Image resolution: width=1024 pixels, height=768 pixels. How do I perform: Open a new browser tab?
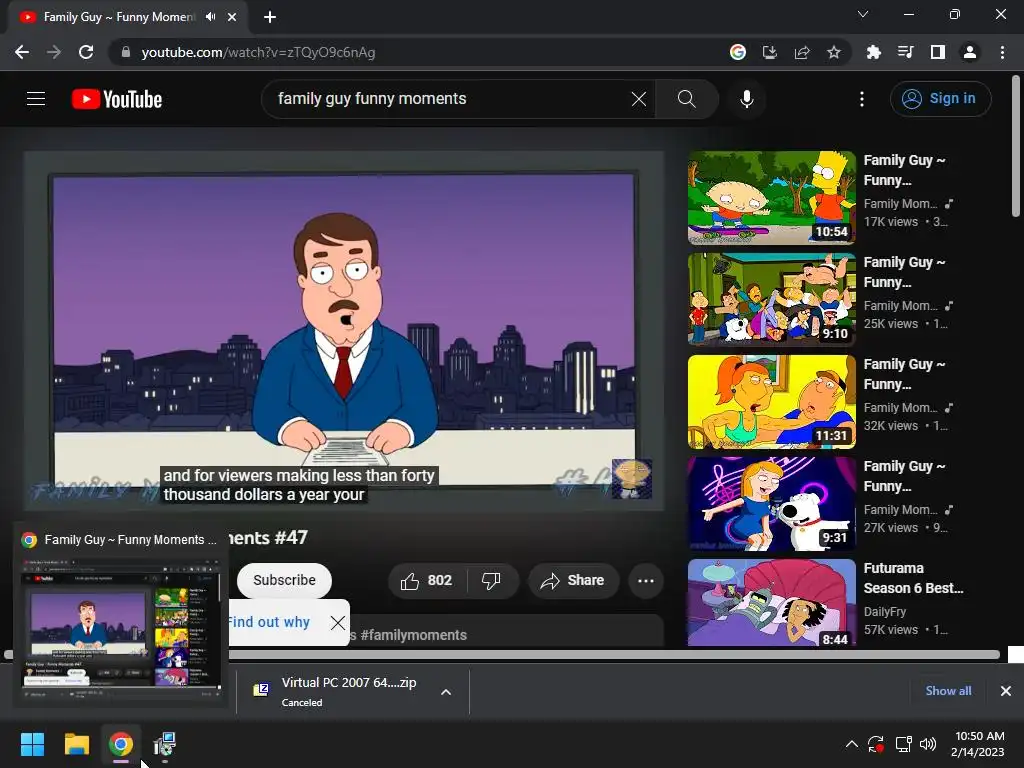pyautogui.click(x=270, y=17)
